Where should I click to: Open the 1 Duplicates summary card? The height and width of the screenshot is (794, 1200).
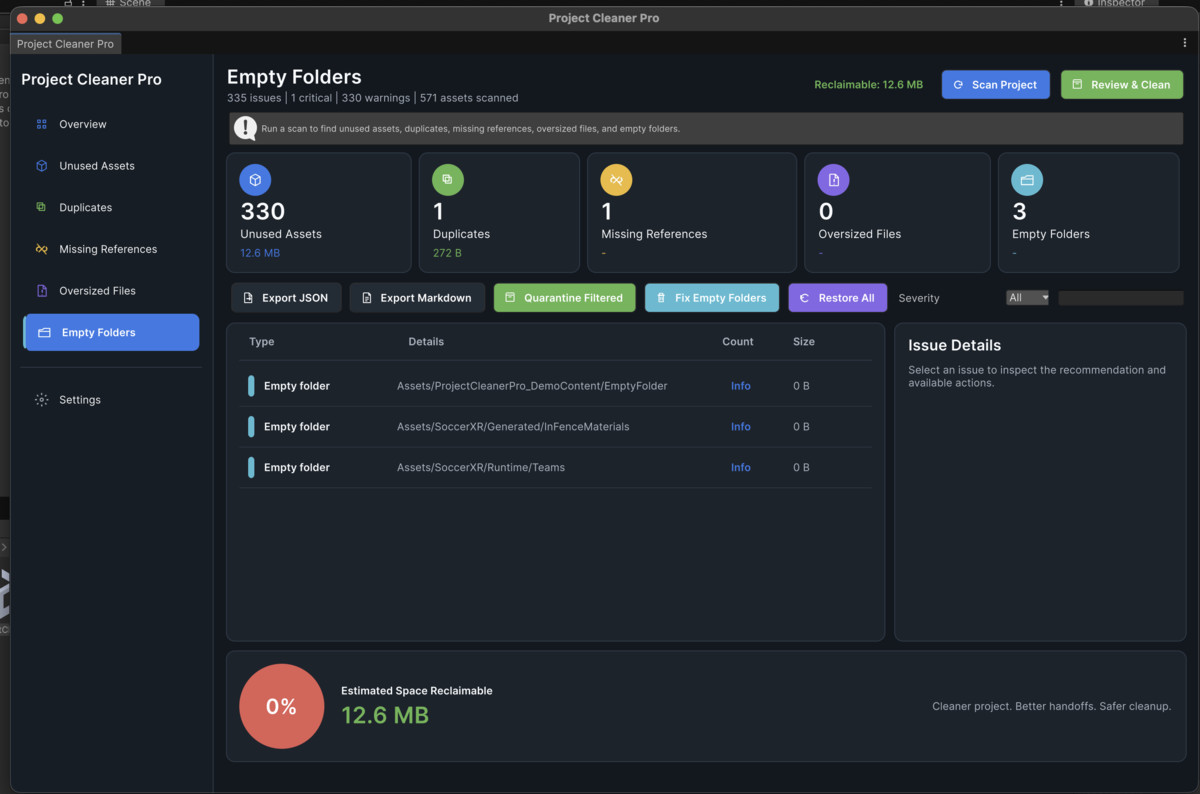click(499, 213)
